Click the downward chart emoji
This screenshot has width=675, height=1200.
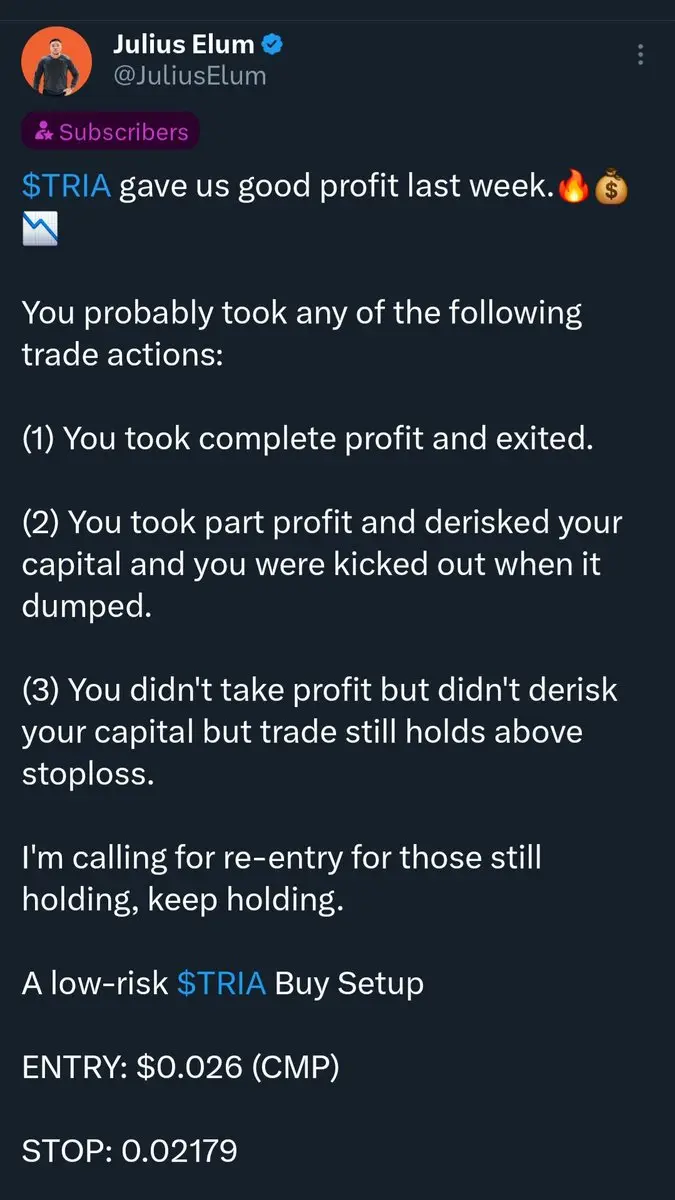coord(39,231)
